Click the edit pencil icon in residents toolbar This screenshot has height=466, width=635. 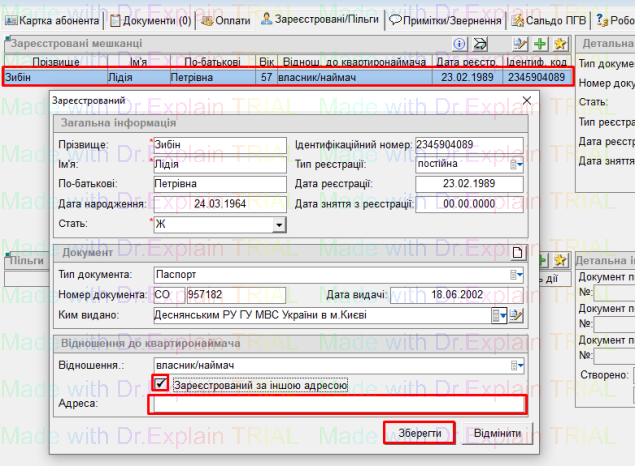520,44
